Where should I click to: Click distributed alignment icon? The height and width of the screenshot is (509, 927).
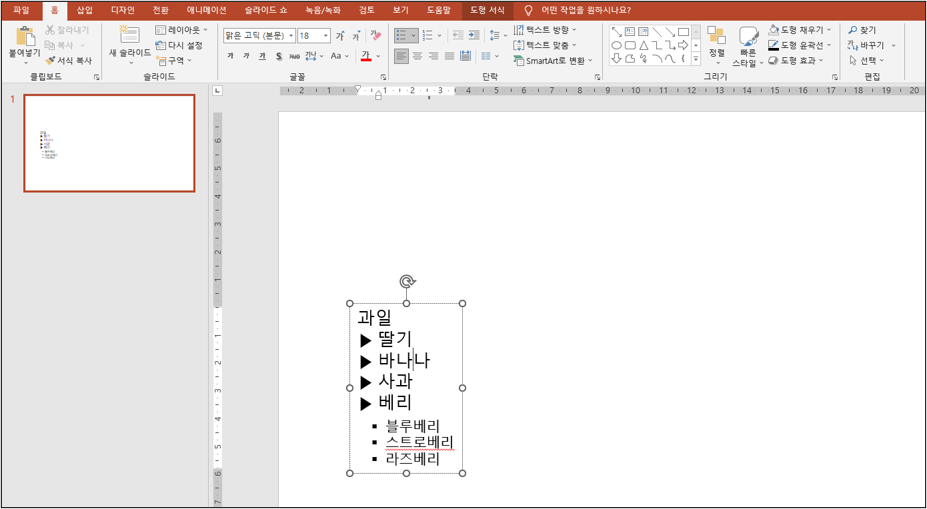tap(465, 56)
